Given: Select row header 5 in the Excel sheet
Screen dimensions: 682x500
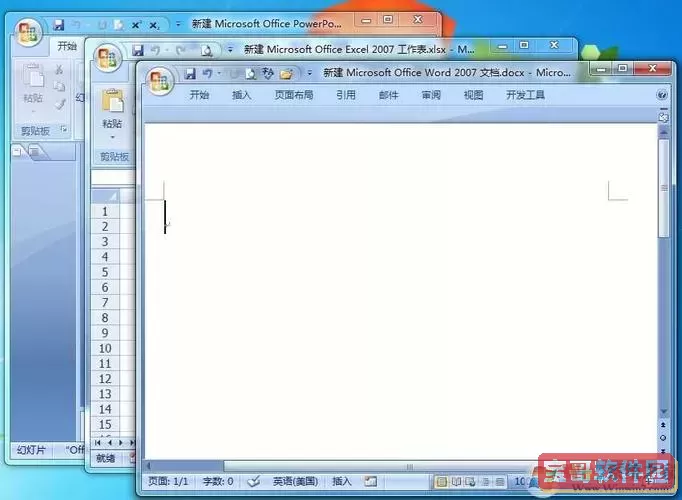Looking at the screenshot, I should point(105,272).
